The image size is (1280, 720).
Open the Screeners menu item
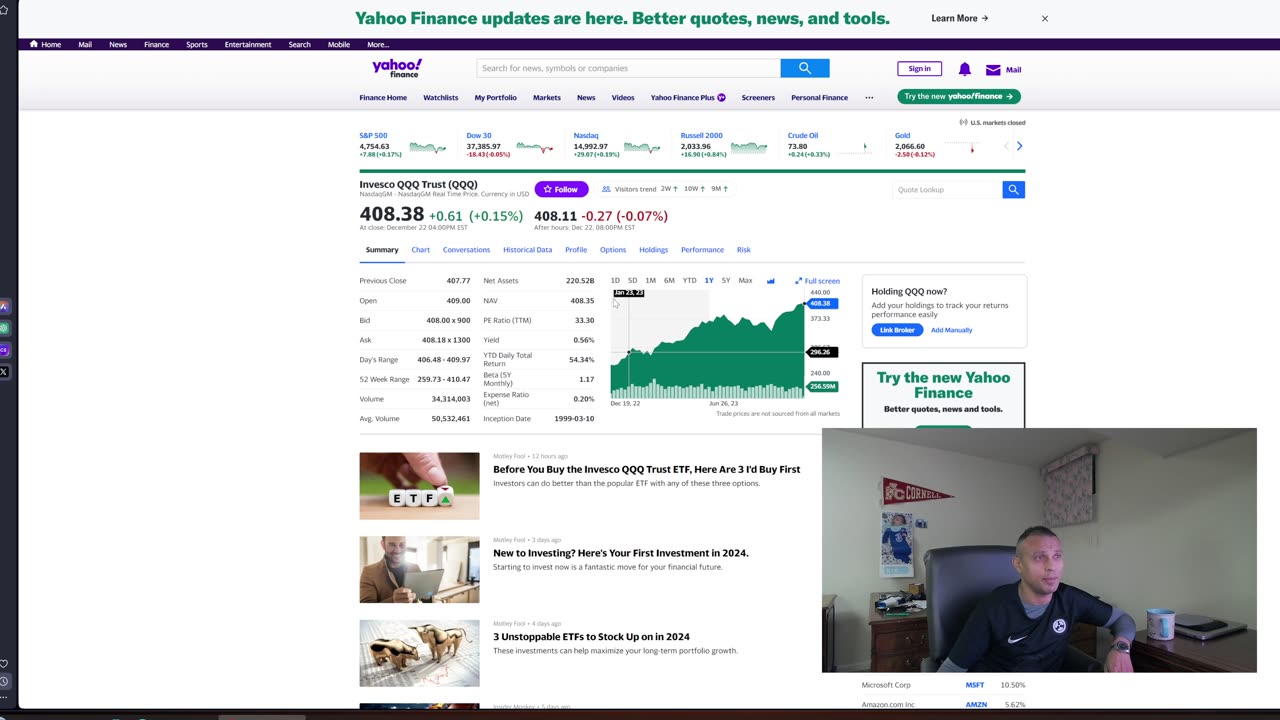[758, 97]
